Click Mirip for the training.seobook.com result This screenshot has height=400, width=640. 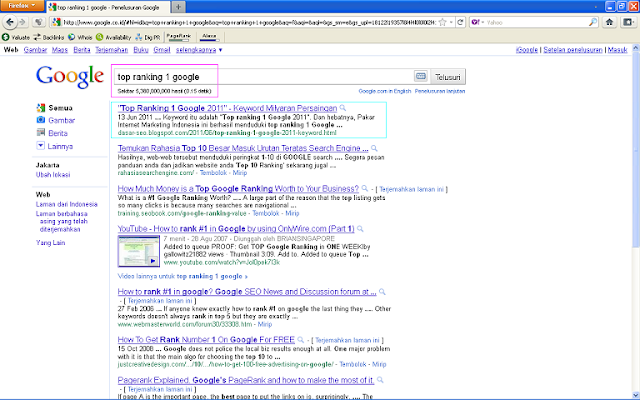tap(292, 213)
